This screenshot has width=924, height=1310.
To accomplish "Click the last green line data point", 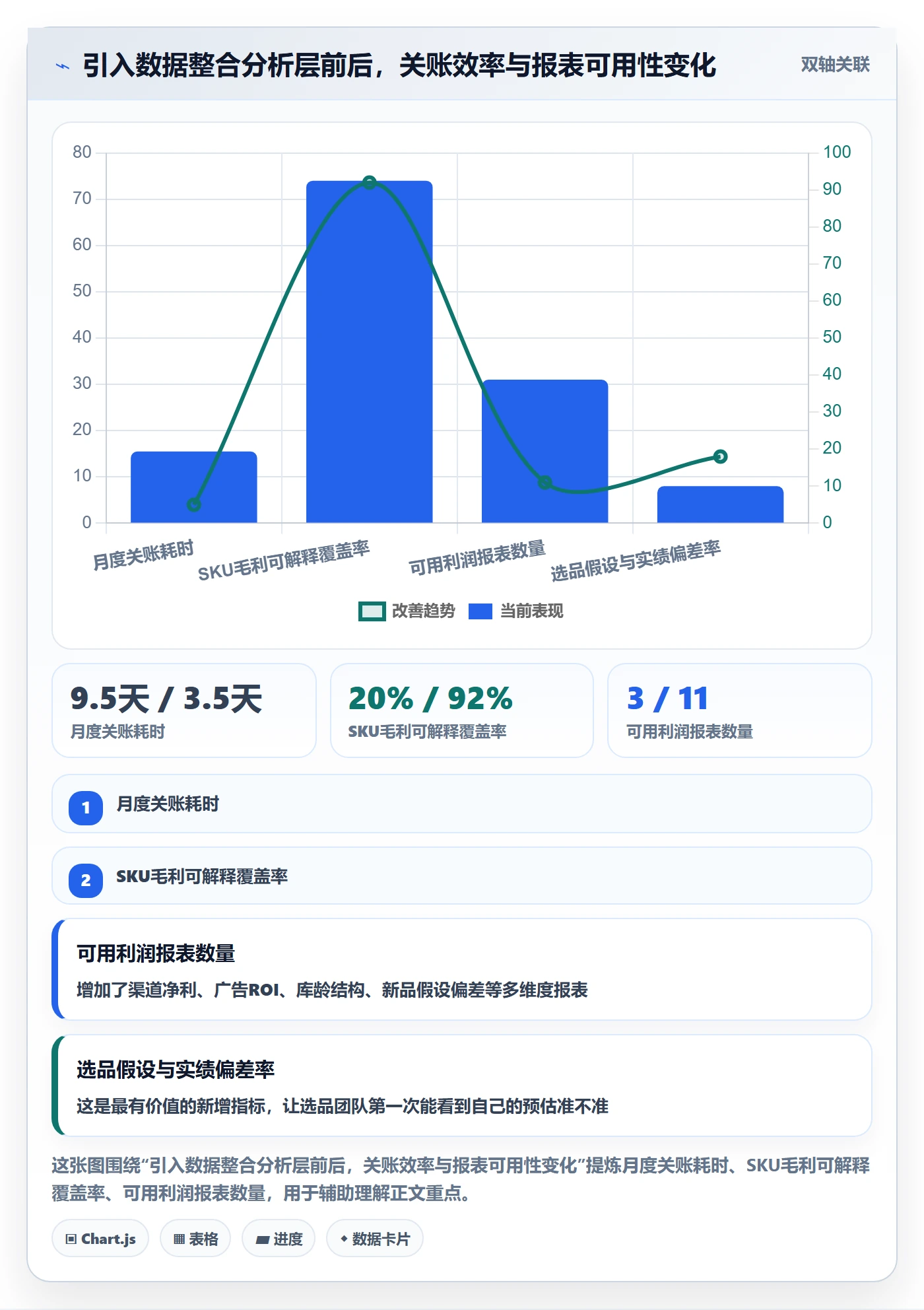I will pos(721,456).
